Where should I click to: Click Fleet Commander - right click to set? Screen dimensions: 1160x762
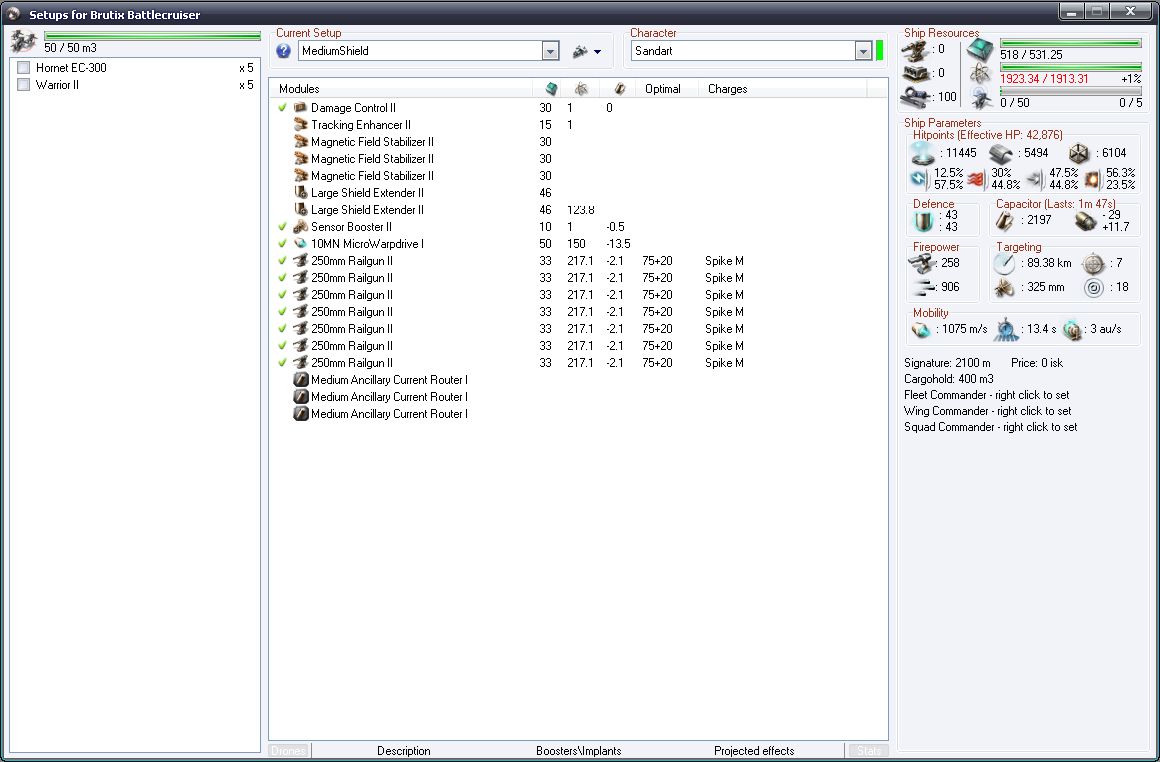click(x=986, y=395)
